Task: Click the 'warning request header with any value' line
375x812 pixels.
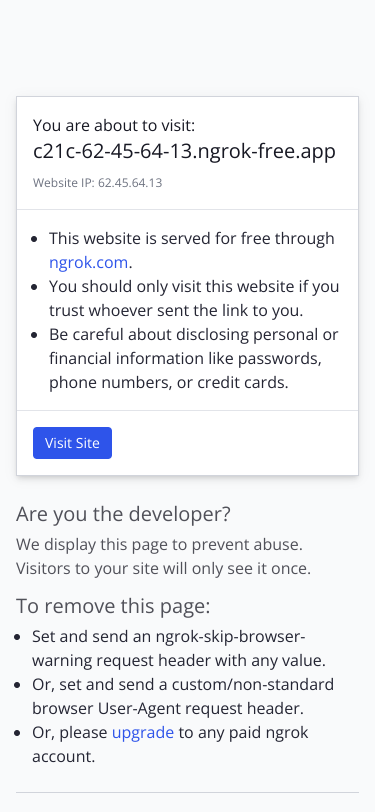Action: coord(179,661)
